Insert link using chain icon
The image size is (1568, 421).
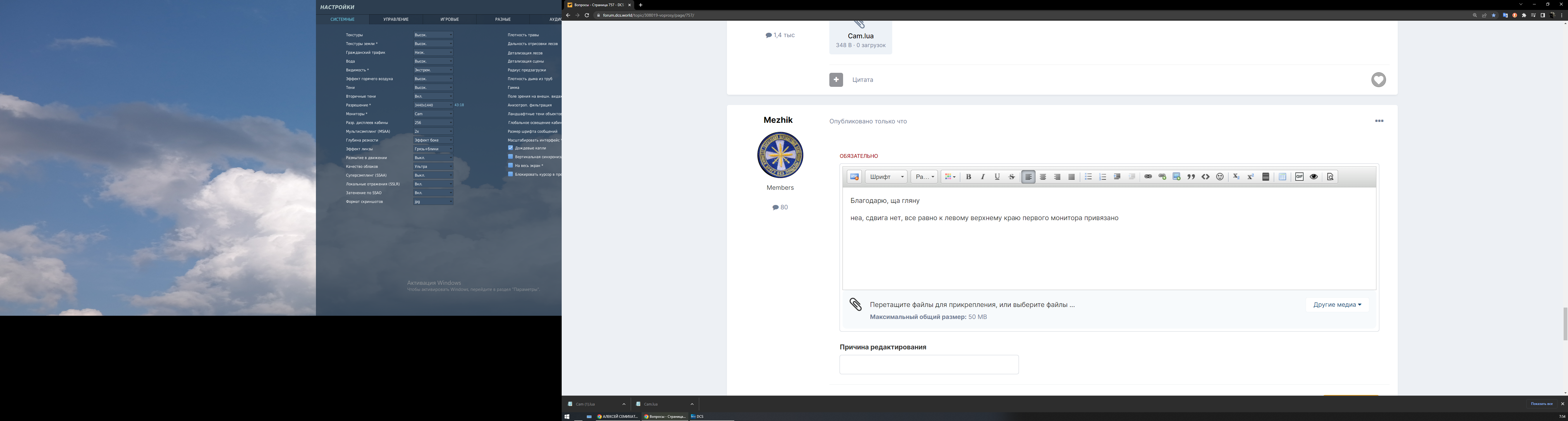(1148, 177)
